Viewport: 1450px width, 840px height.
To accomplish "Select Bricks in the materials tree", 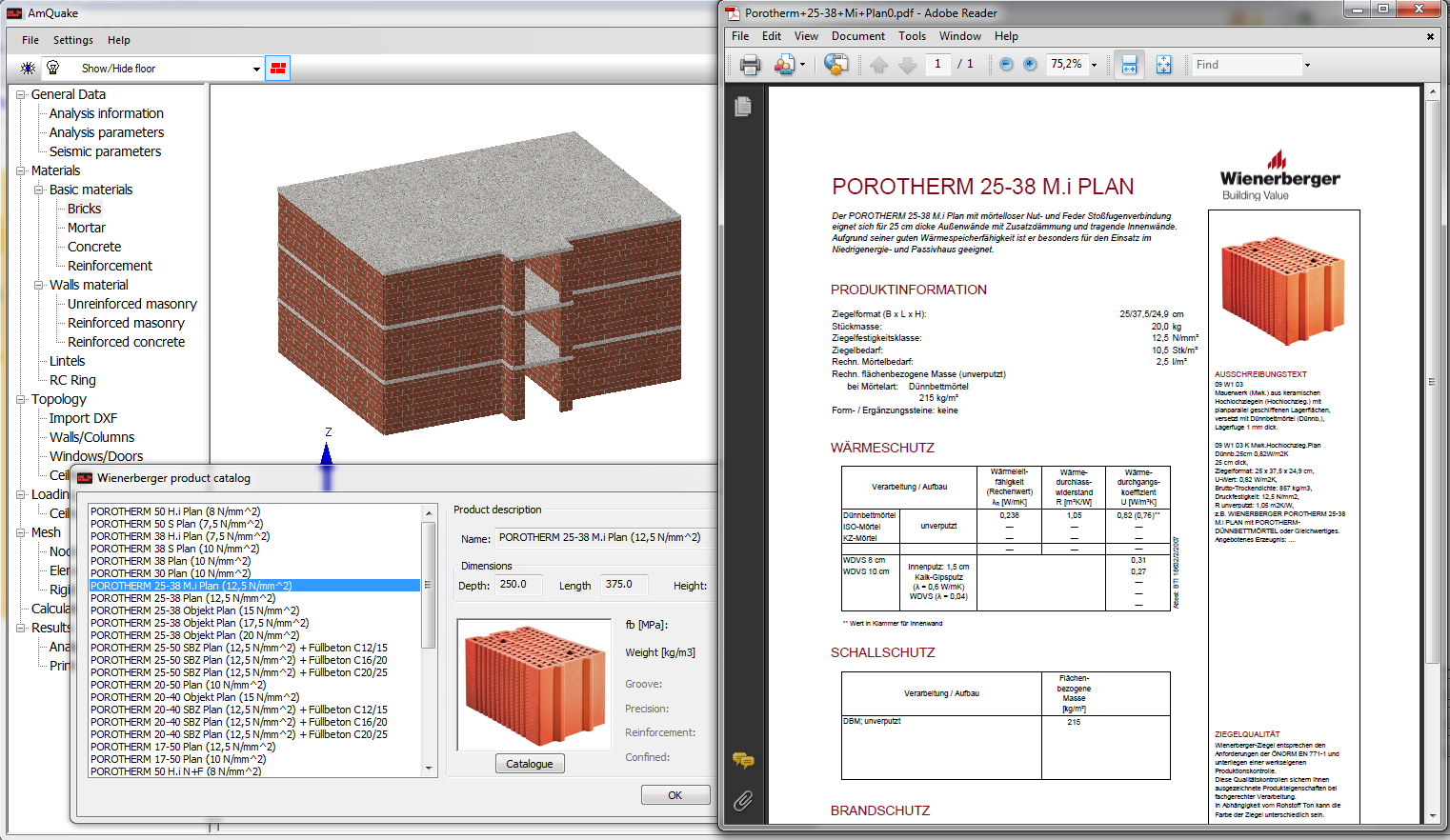I will [84, 209].
